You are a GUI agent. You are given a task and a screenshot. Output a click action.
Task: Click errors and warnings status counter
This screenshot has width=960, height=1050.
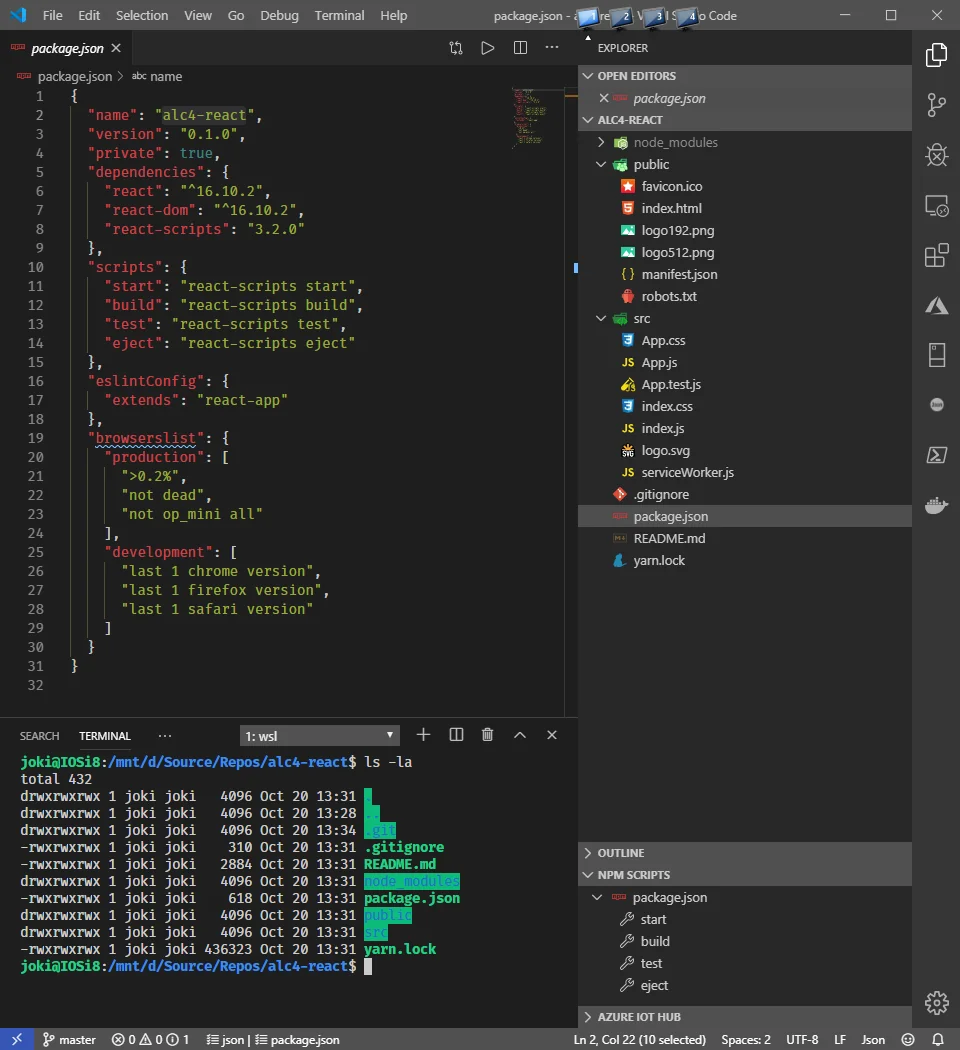[150, 1039]
